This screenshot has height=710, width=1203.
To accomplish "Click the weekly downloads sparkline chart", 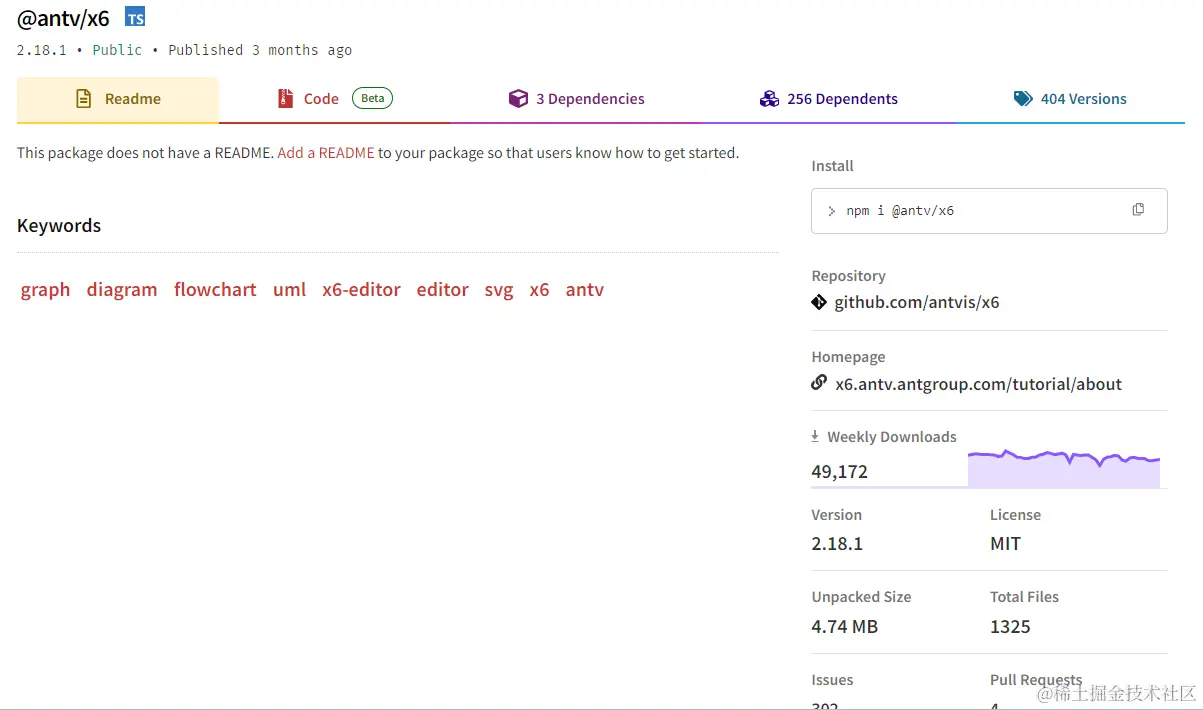I will [x=1064, y=469].
